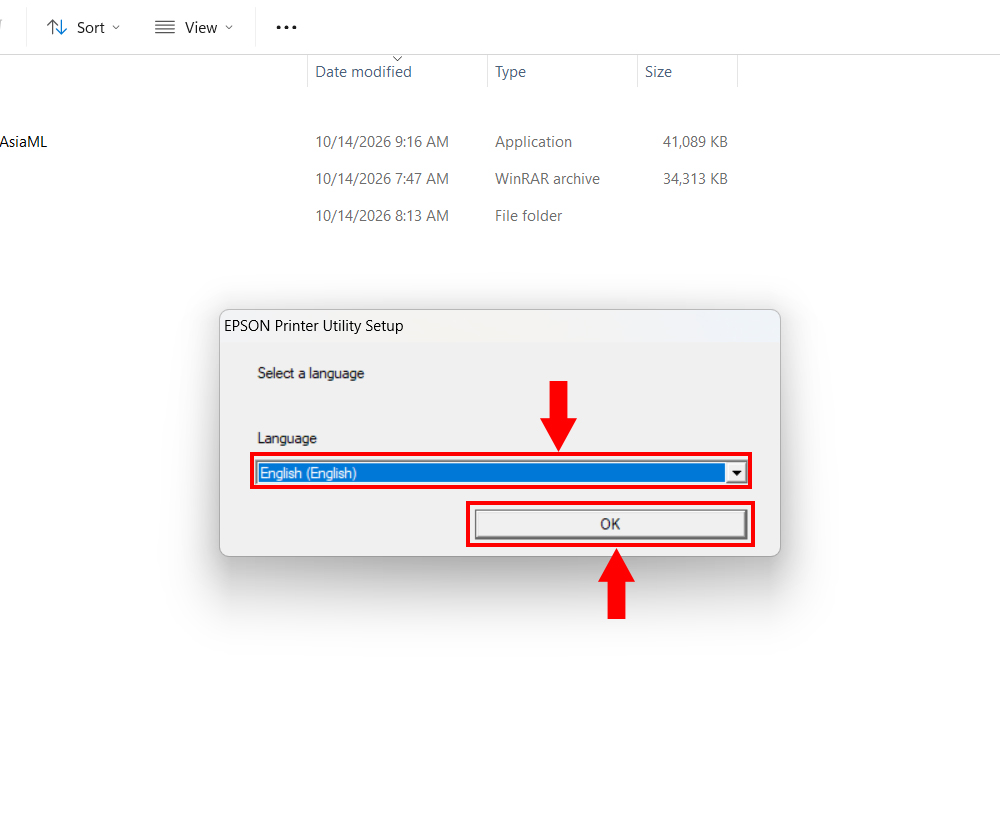
Task: Click the WinRAR archive type entry
Action: 547,179
